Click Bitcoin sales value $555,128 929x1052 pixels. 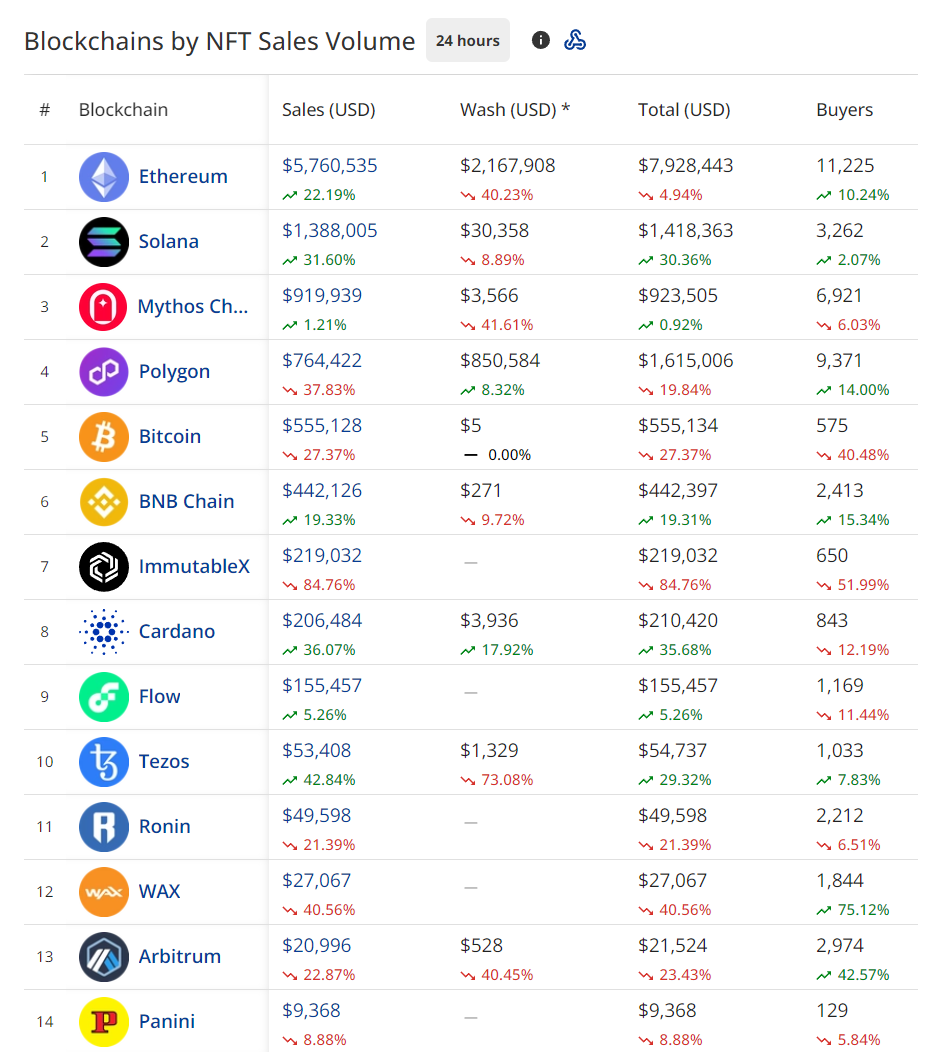point(322,426)
